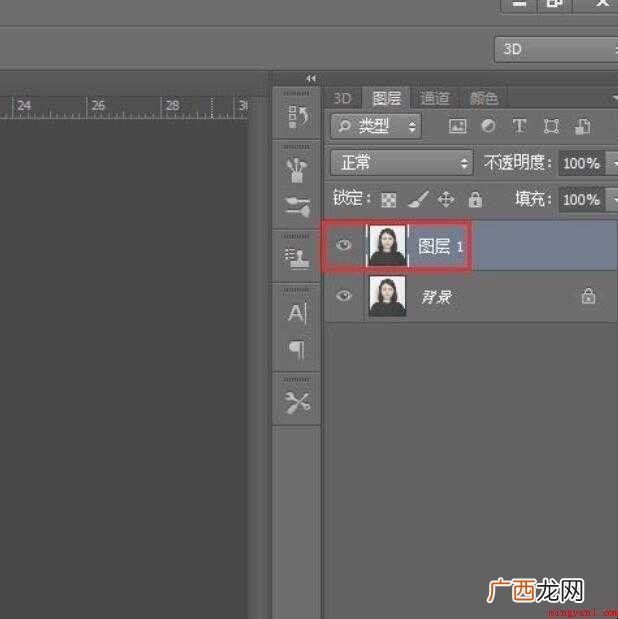Open the 类型 filter dropdown
This screenshot has height=619, width=618.
376,126
